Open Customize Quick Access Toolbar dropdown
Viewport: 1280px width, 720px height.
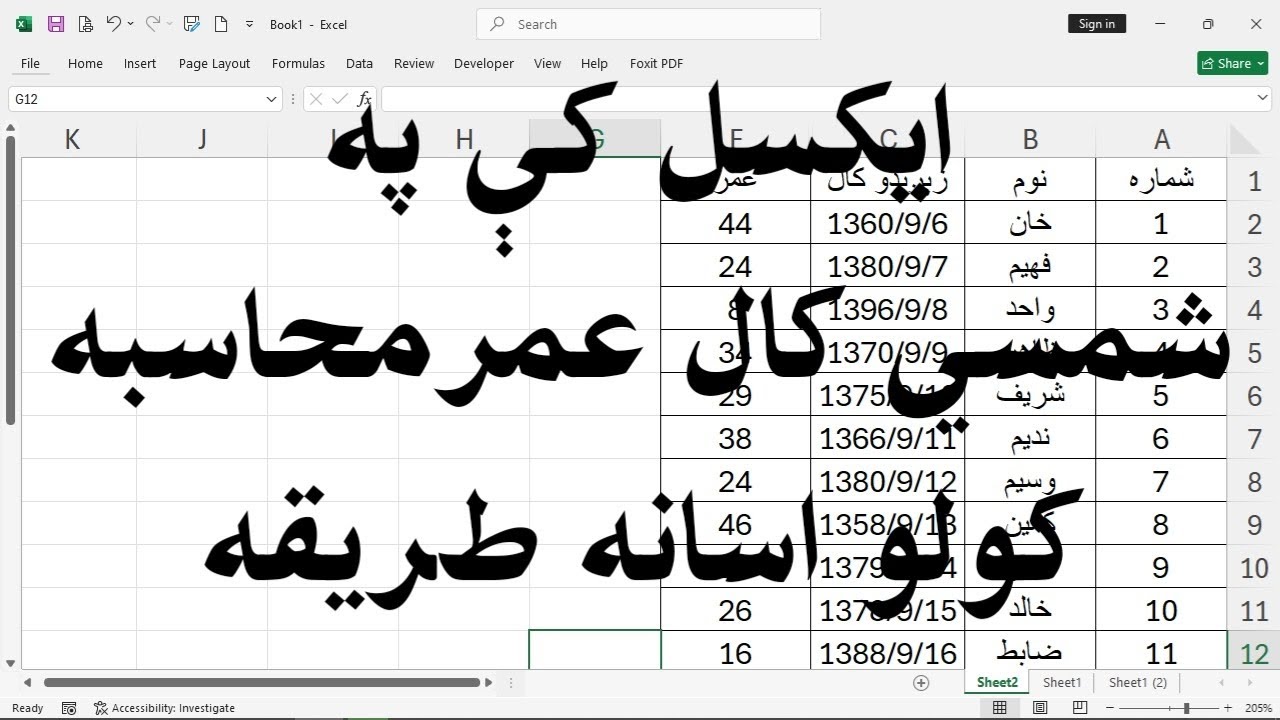point(249,24)
